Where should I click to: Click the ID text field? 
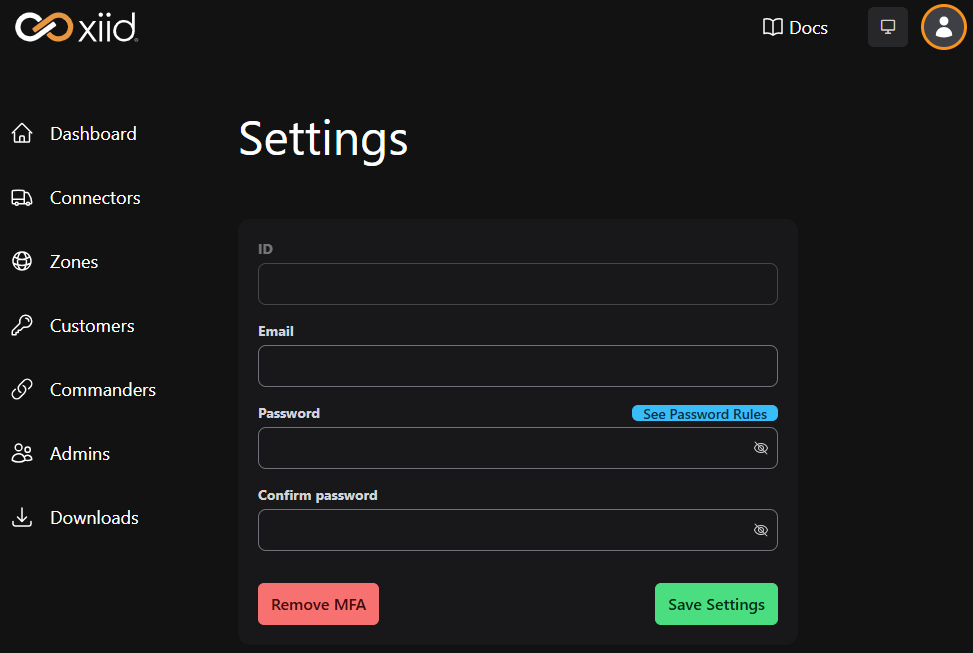pyautogui.click(x=517, y=284)
